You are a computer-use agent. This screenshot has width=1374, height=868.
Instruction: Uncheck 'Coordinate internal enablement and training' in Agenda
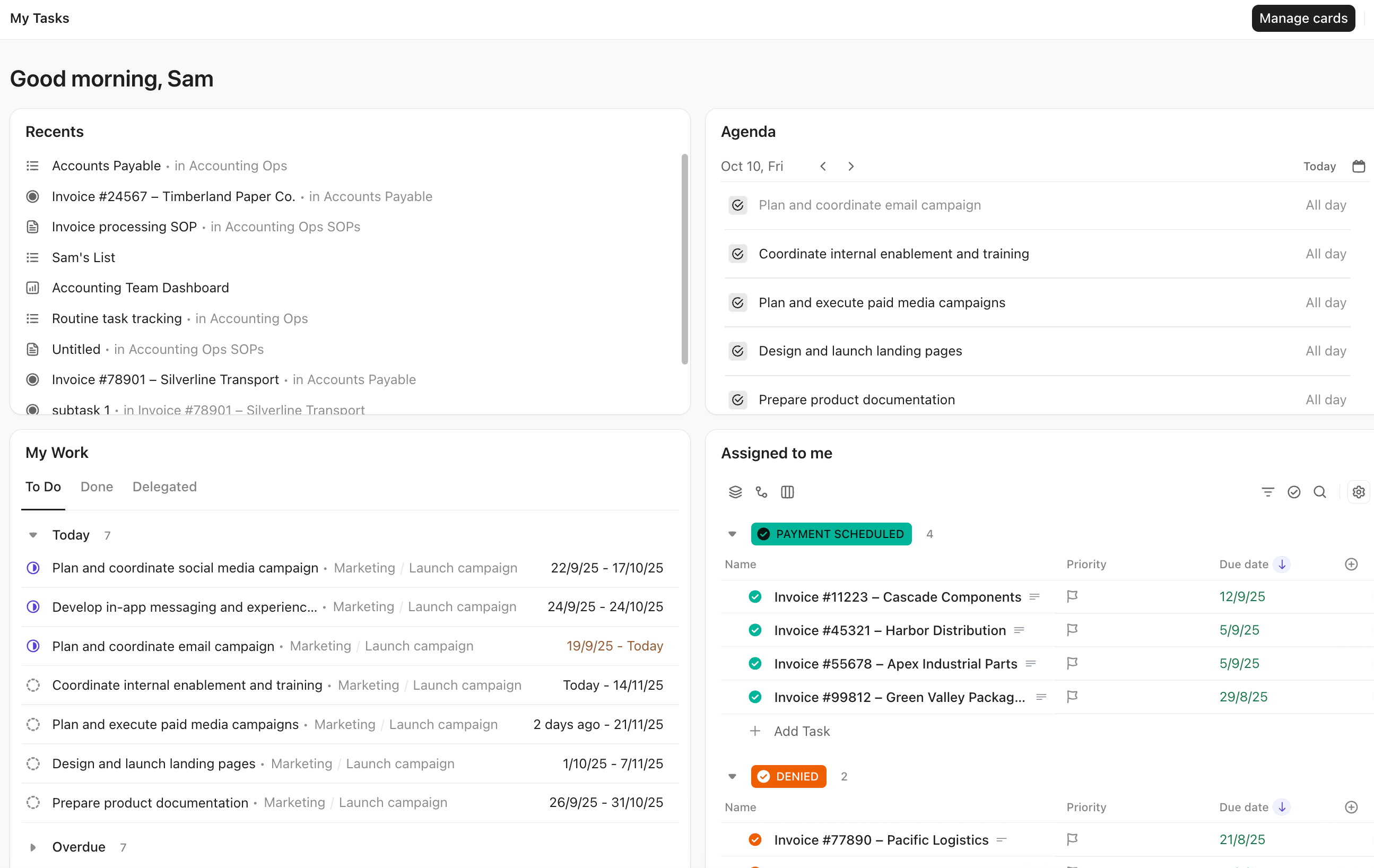coord(737,254)
